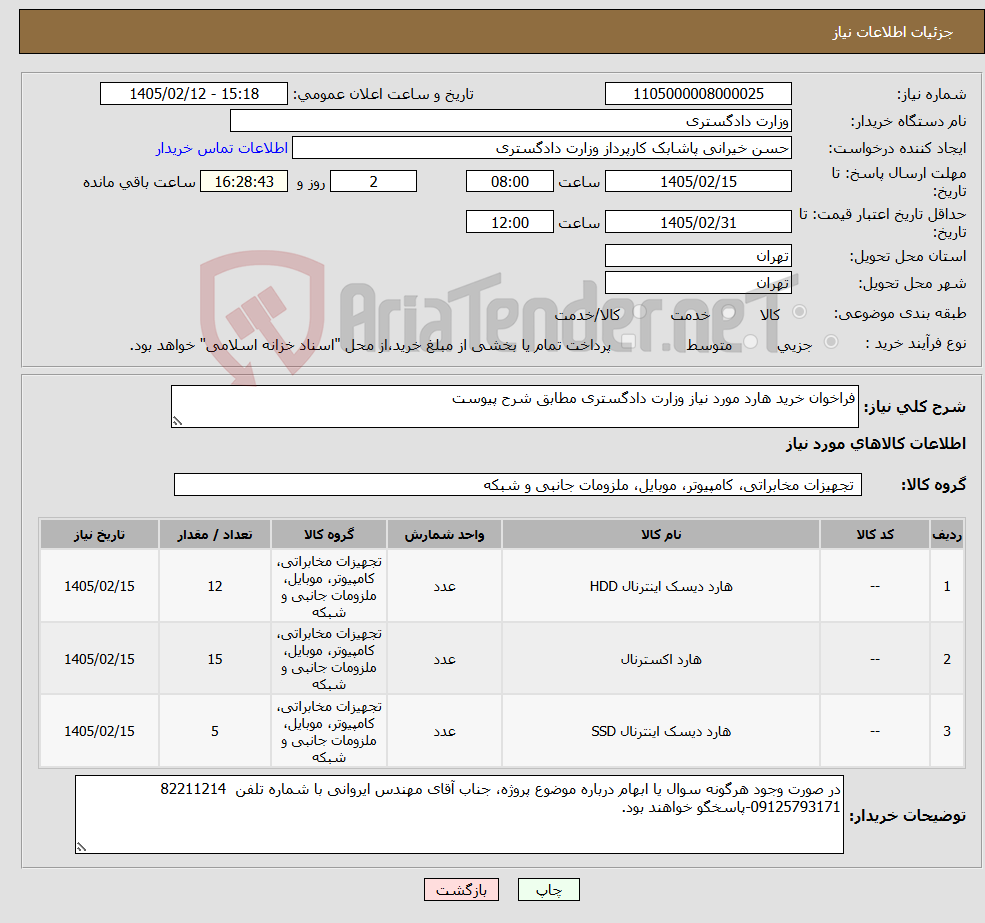Click the item name هارد دیسک اینترنال SSD

pyautogui.click(x=661, y=731)
